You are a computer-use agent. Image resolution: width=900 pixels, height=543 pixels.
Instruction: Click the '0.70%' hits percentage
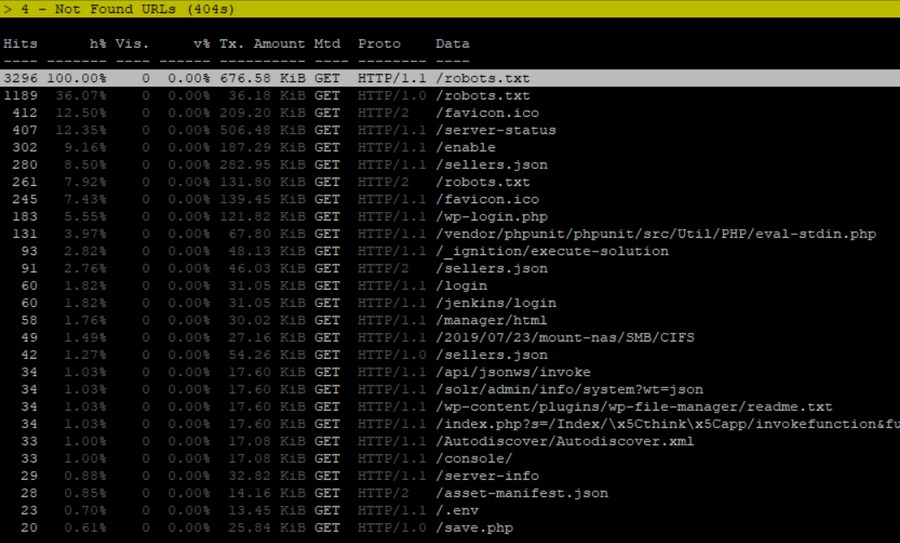tap(85, 510)
